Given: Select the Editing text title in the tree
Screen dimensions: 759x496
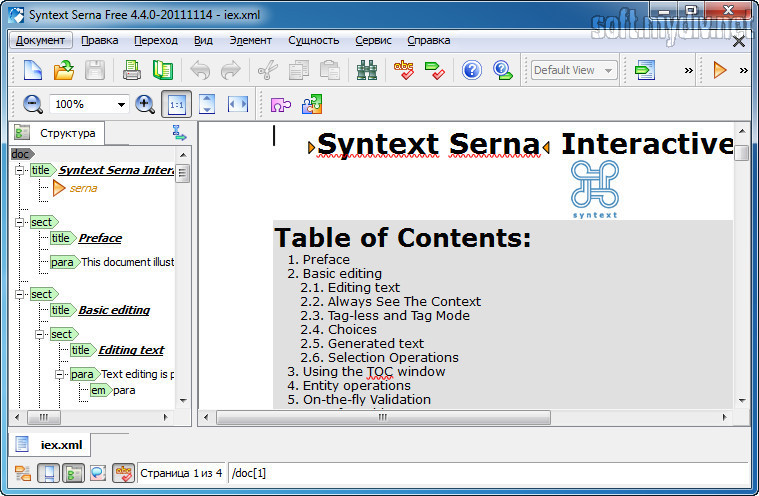Looking at the screenshot, I should 131,350.
